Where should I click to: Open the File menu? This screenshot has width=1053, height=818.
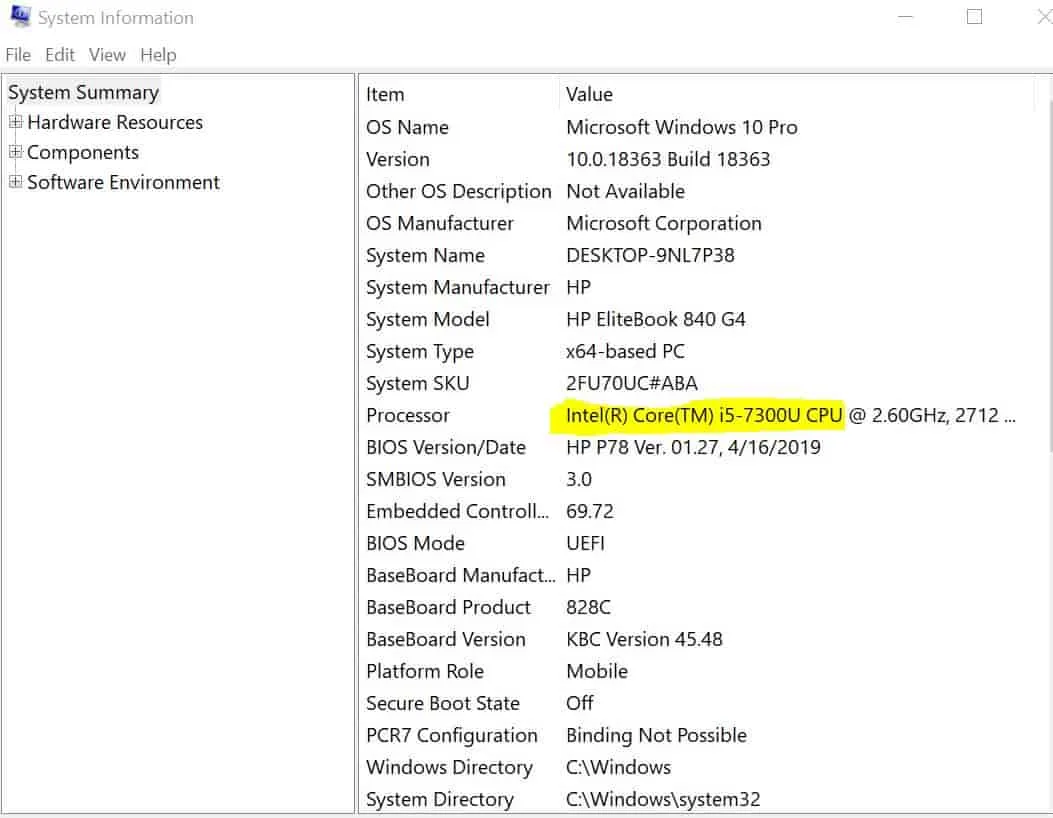[x=17, y=55]
